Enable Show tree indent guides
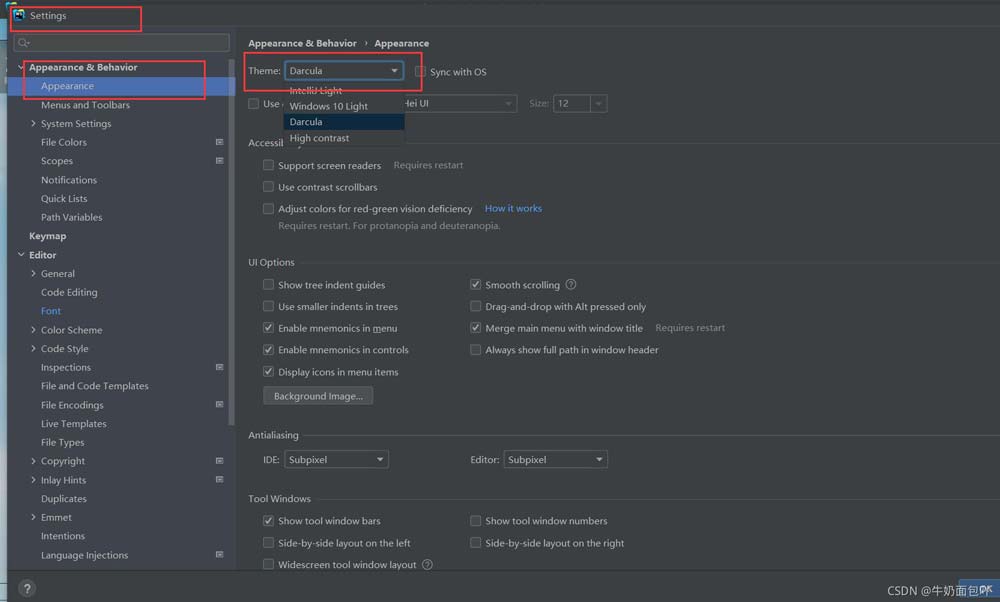 [268, 285]
